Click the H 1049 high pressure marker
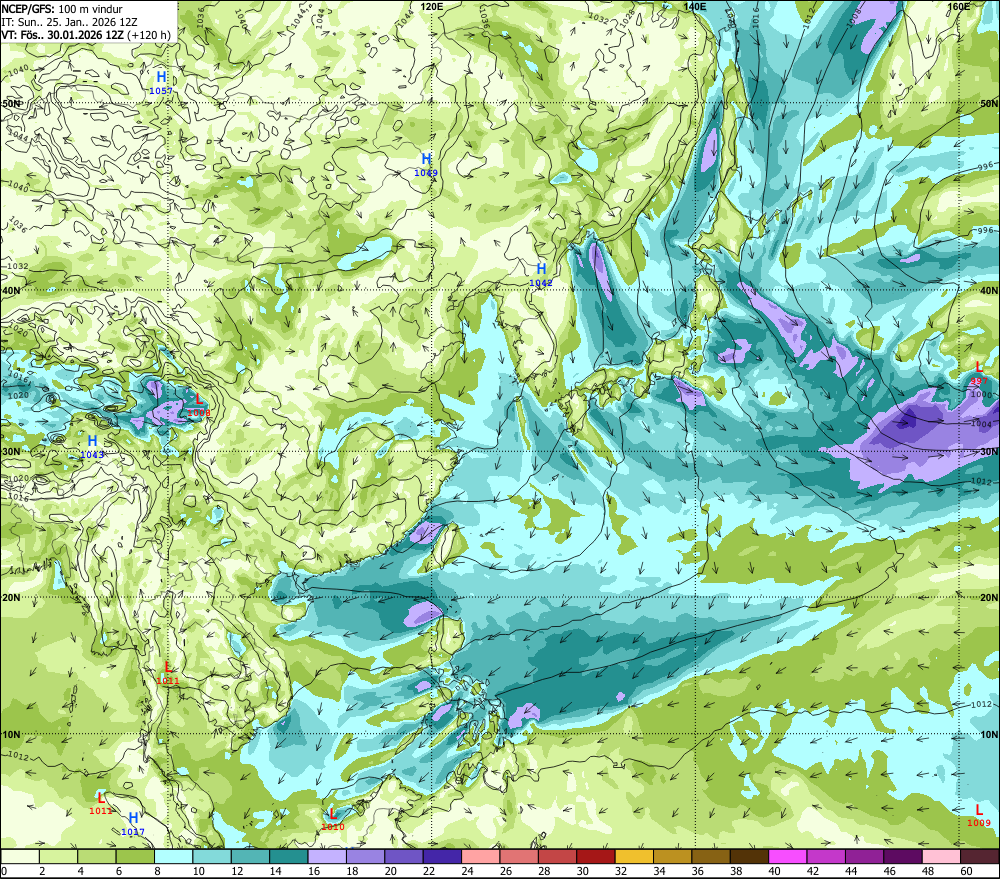 coord(426,165)
